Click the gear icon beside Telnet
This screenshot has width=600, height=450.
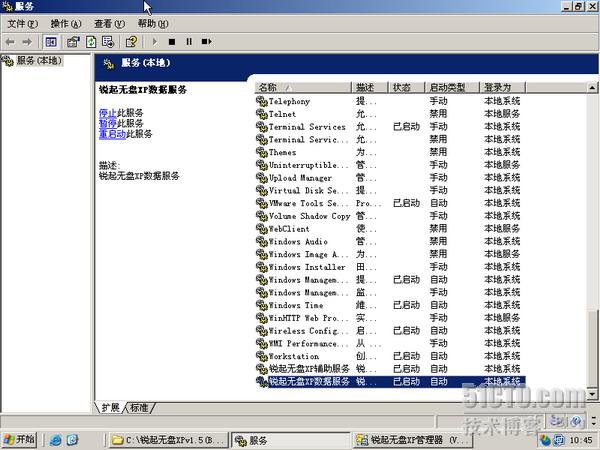262,114
